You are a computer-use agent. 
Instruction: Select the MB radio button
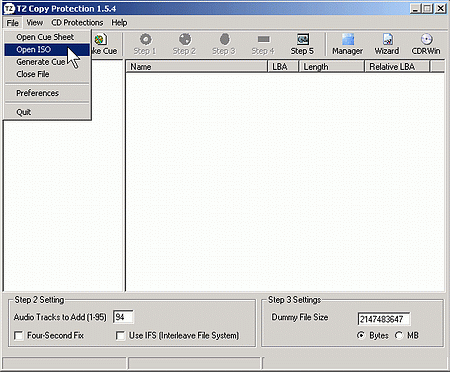click(399, 335)
